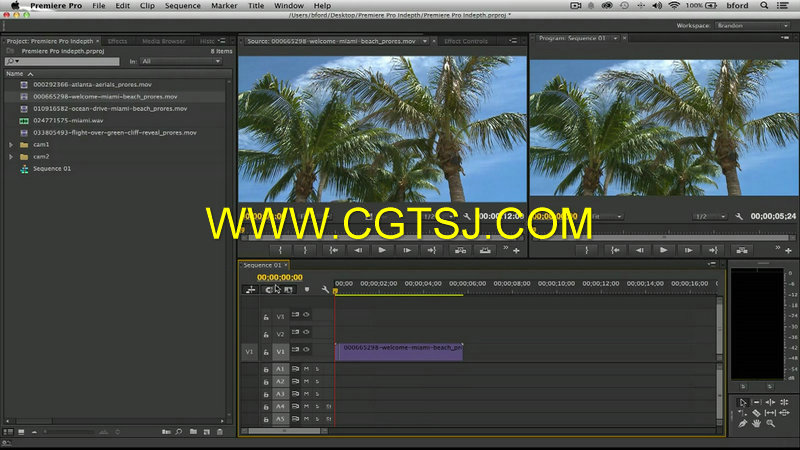Select the welcome-miami-beach clip on V1
This screenshot has width=800, height=450.
click(x=399, y=352)
